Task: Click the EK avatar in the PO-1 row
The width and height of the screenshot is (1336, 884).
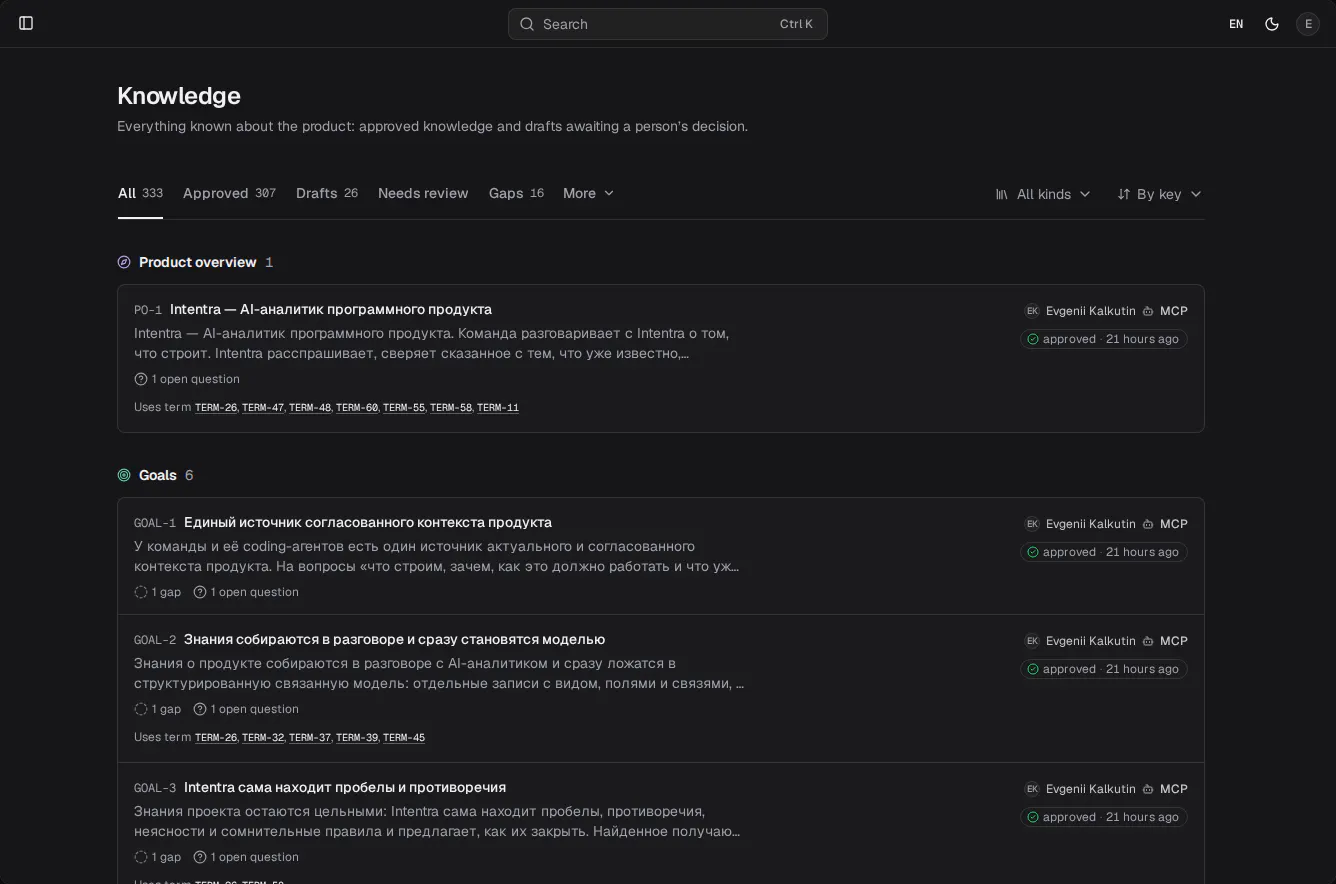Action: 1032,311
